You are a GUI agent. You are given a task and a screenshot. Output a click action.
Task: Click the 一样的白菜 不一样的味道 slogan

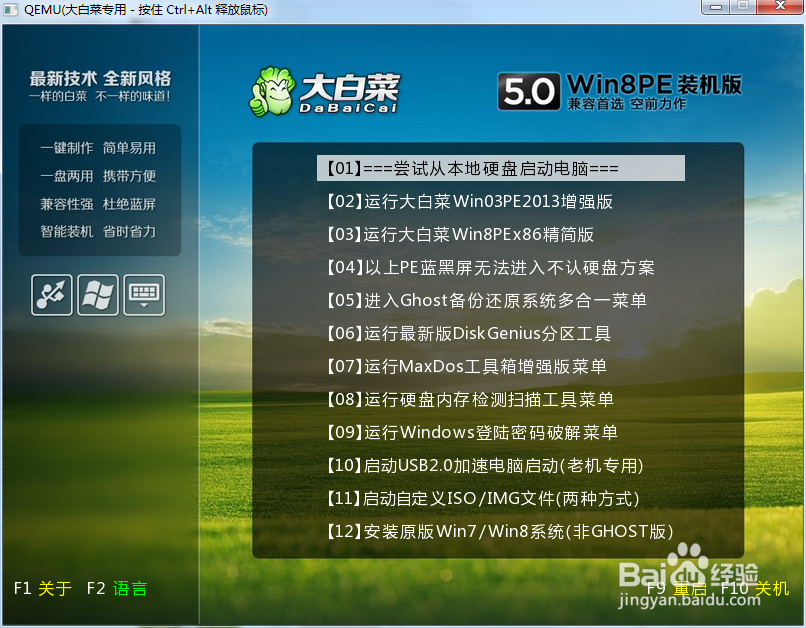[x=100, y=96]
